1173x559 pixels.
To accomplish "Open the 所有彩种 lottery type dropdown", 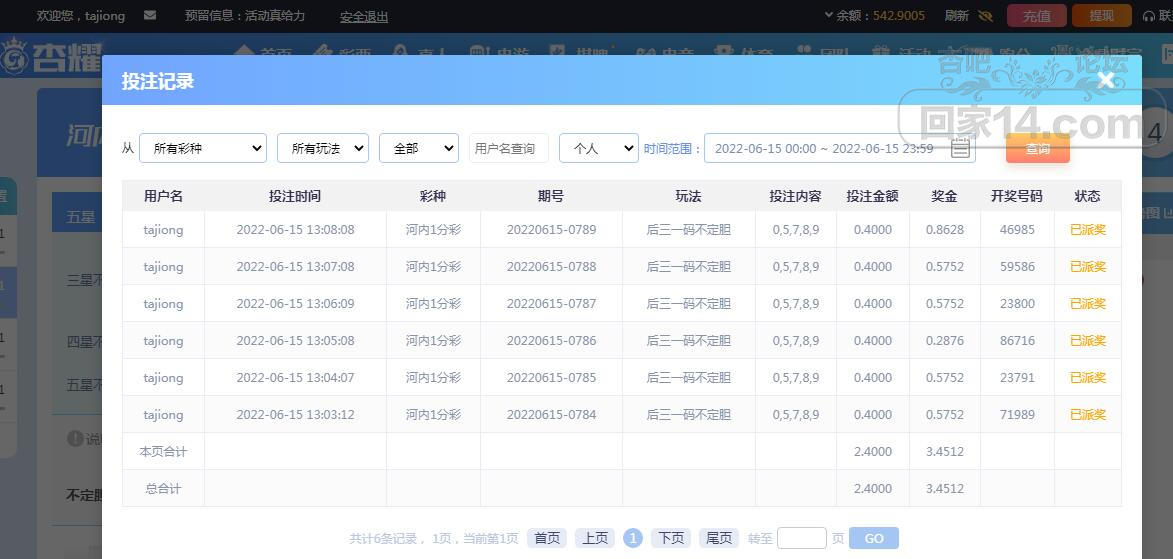I will click(x=203, y=148).
